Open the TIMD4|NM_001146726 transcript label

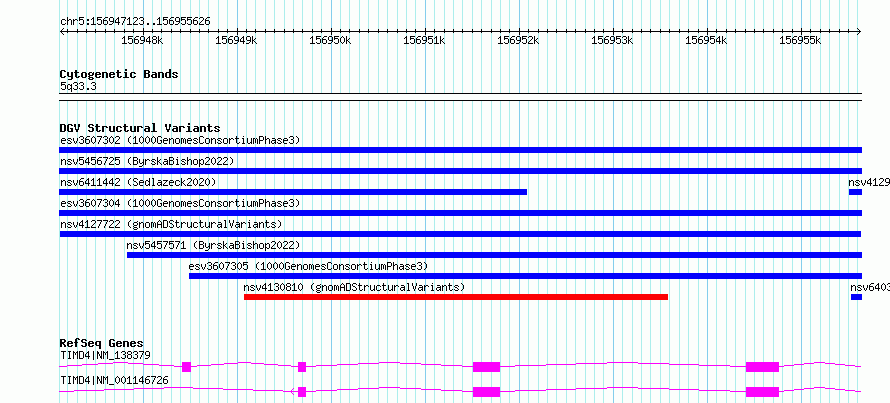114,380
